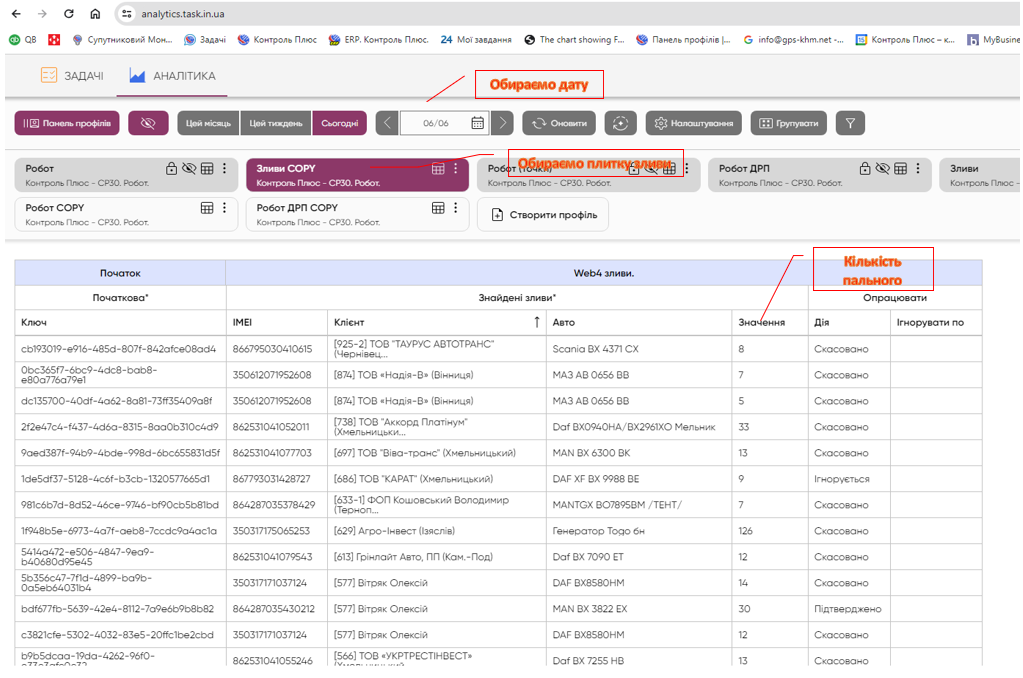Screen dimensions: 1023x678
Task: Click the table icon on Робот COPY tile
Action: (x=207, y=208)
